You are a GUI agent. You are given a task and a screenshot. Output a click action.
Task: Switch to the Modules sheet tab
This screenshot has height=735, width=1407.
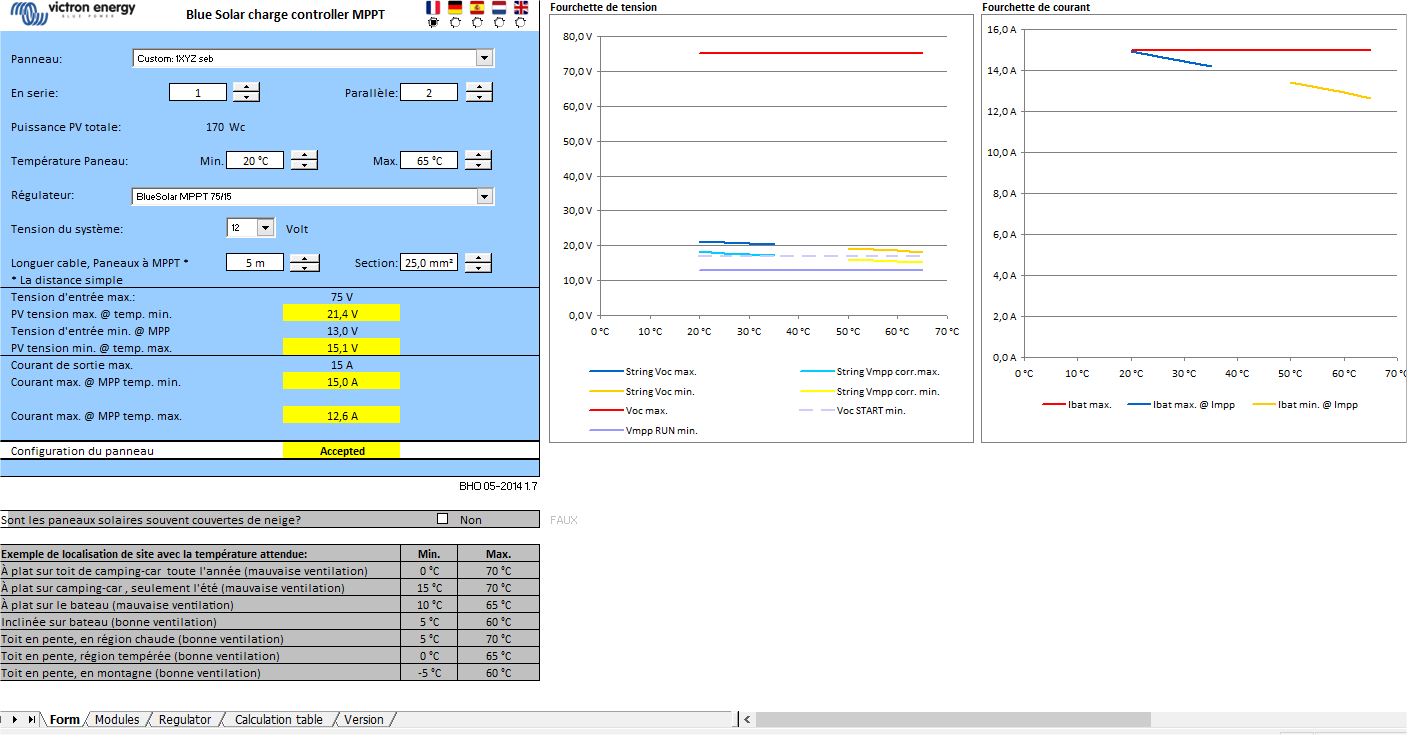[x=117, y=719]
